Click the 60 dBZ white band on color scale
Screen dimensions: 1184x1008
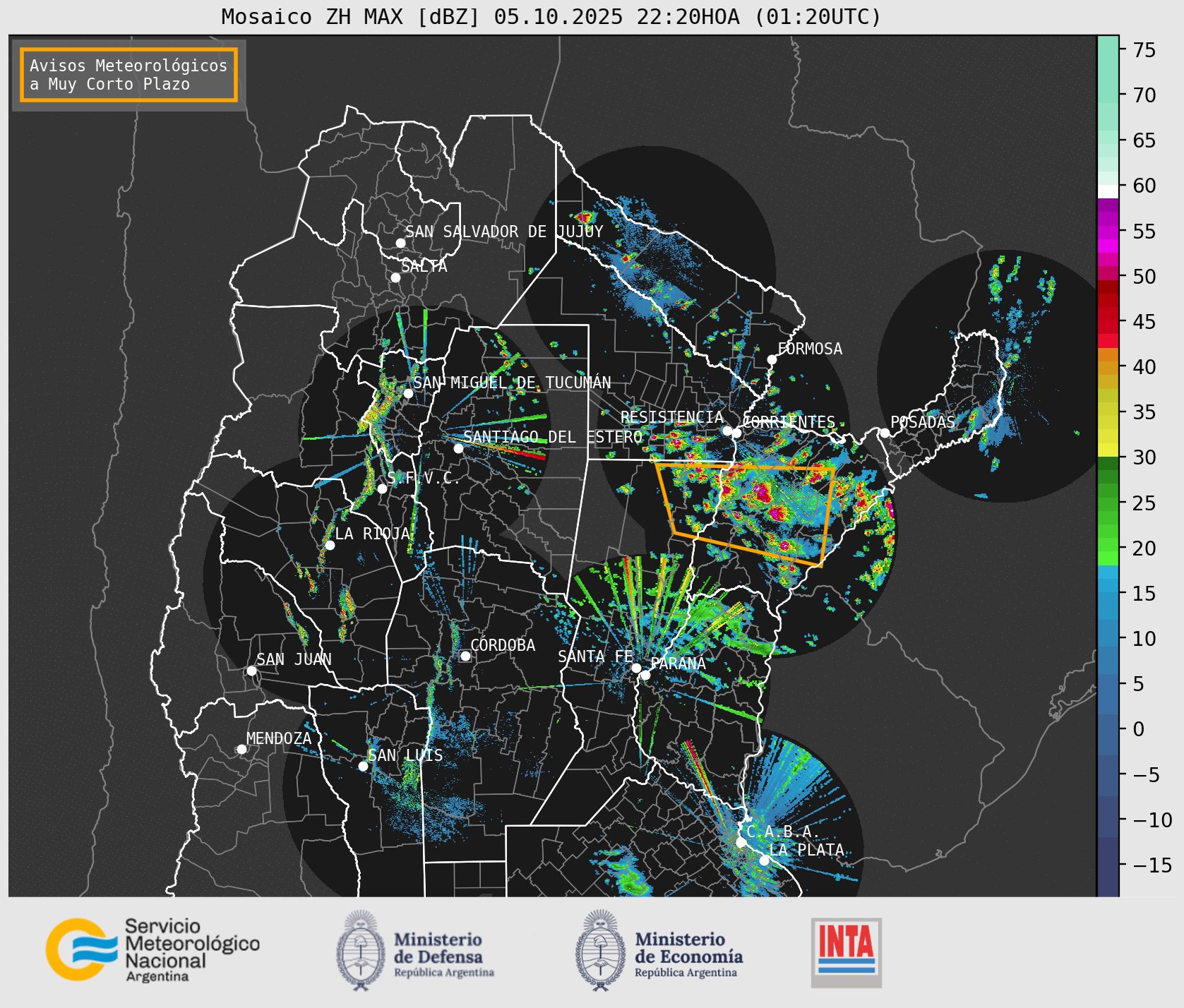(1108, 191)
